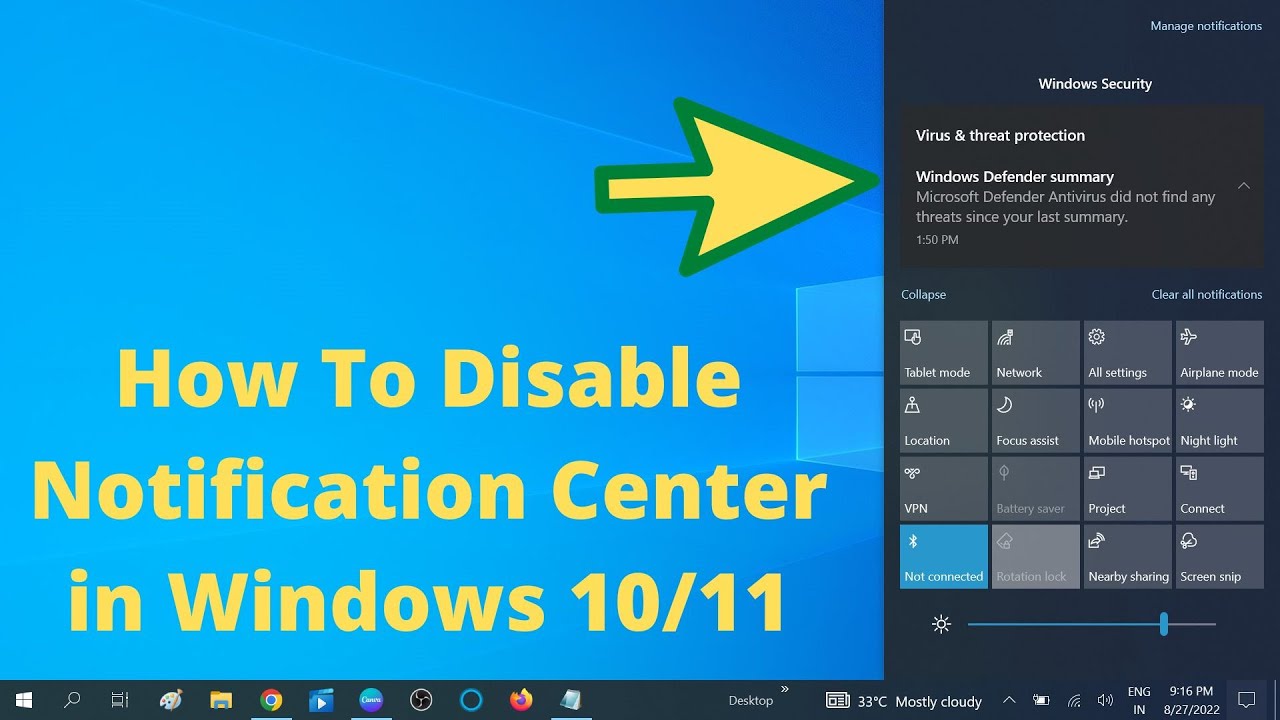Adjust the screen brightness slider
The image size is (1280, 720).
pos(1163,624)
